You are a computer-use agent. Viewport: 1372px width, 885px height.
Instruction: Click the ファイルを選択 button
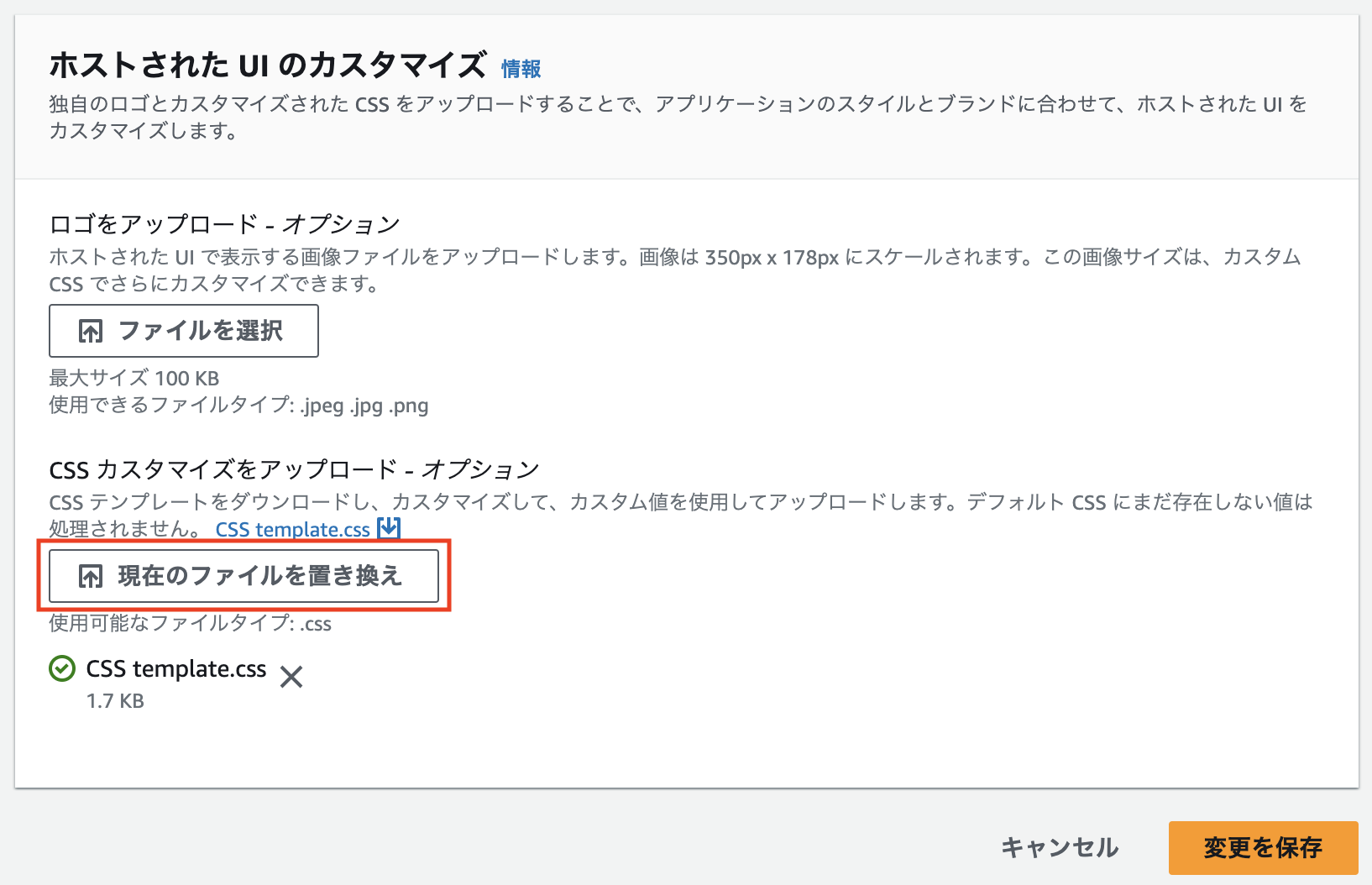click(183, 331)
